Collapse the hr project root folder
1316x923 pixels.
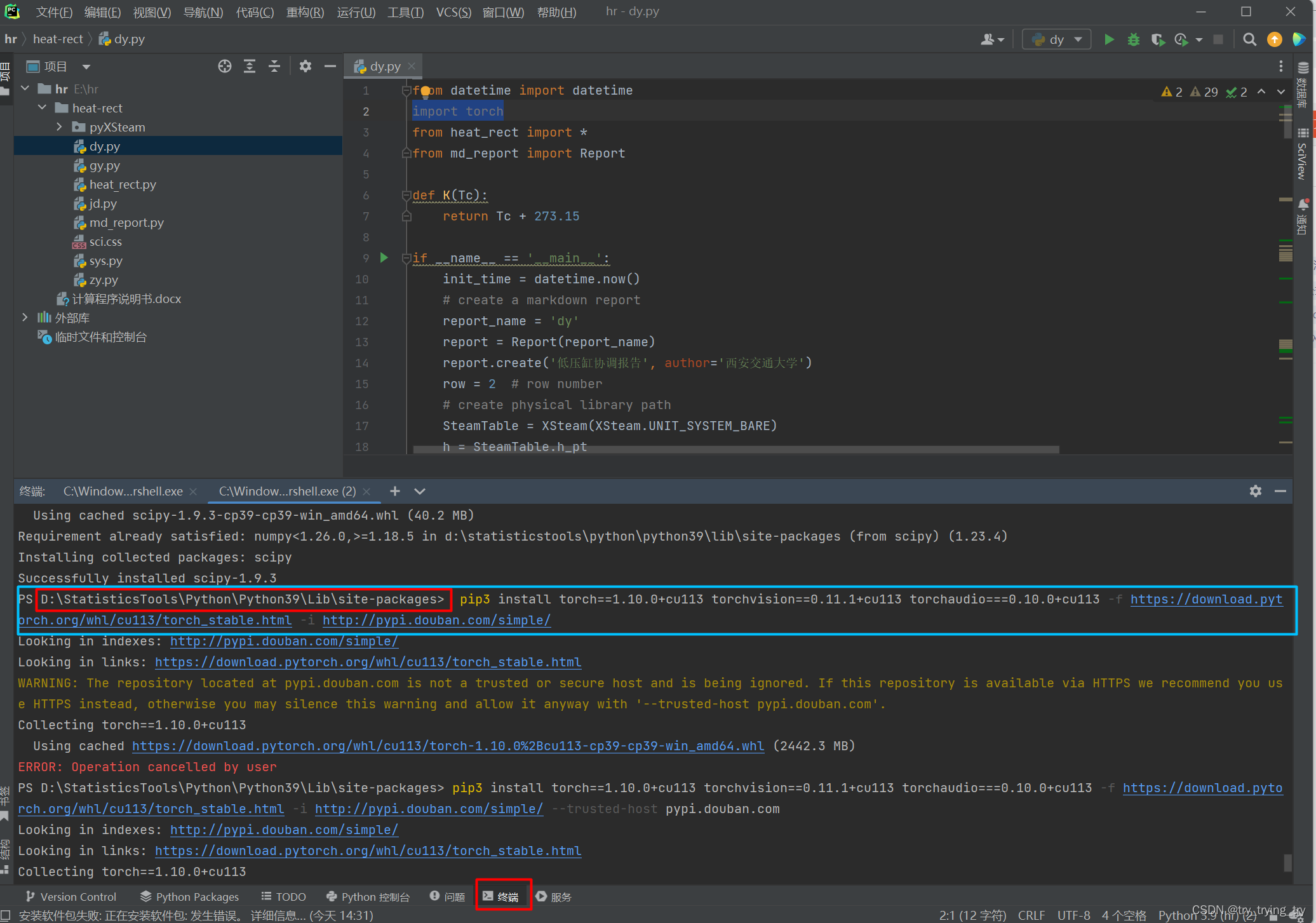pyautogui.click(x=25, y=89)
